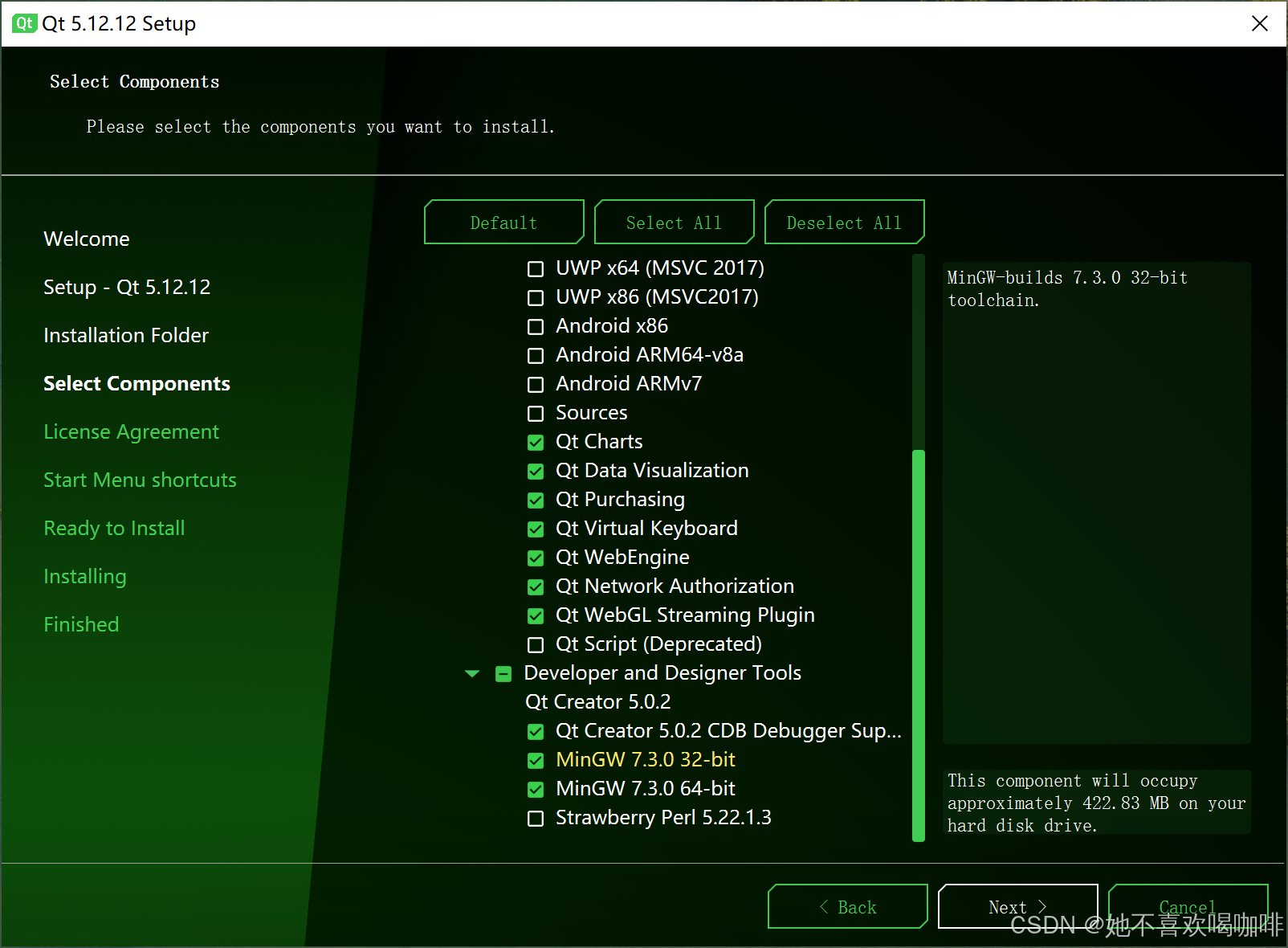The height and width of the screenshot is (948, 1288).
Task: Click the Select Components sidebar step
Action: pos(137,383)
